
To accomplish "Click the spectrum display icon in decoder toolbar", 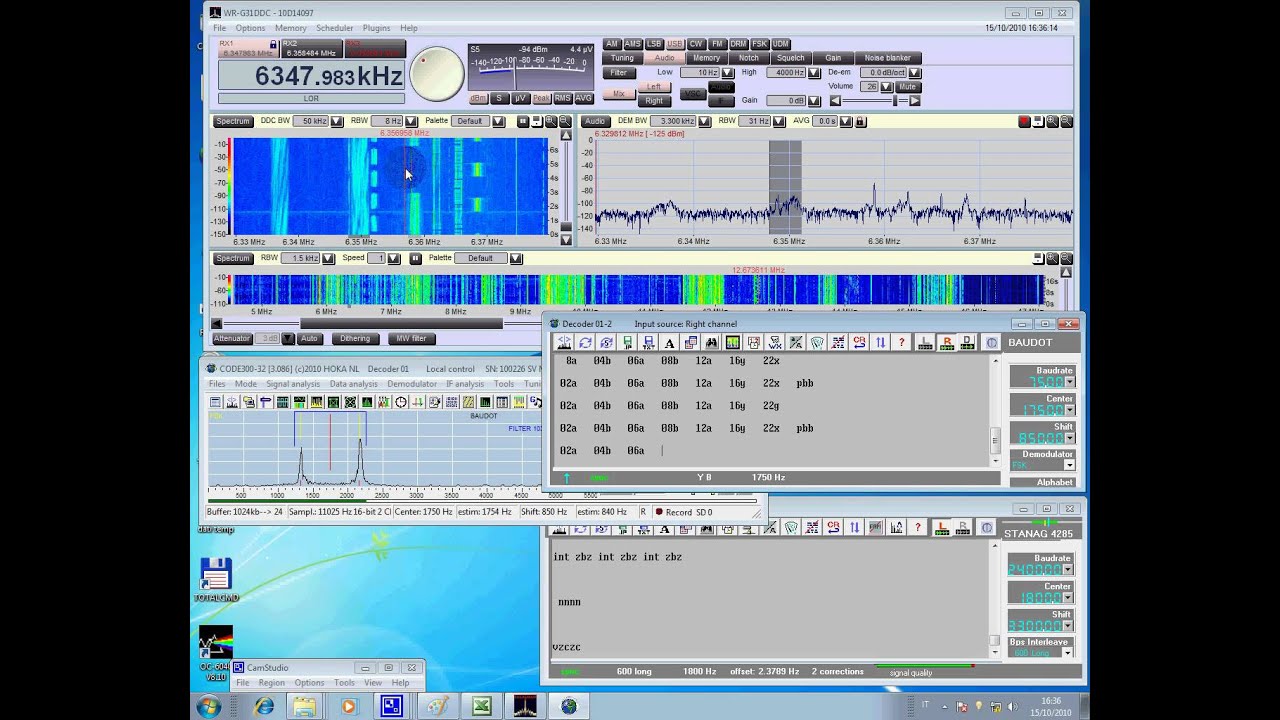I will pyautogui.click(x=732, y=342).
